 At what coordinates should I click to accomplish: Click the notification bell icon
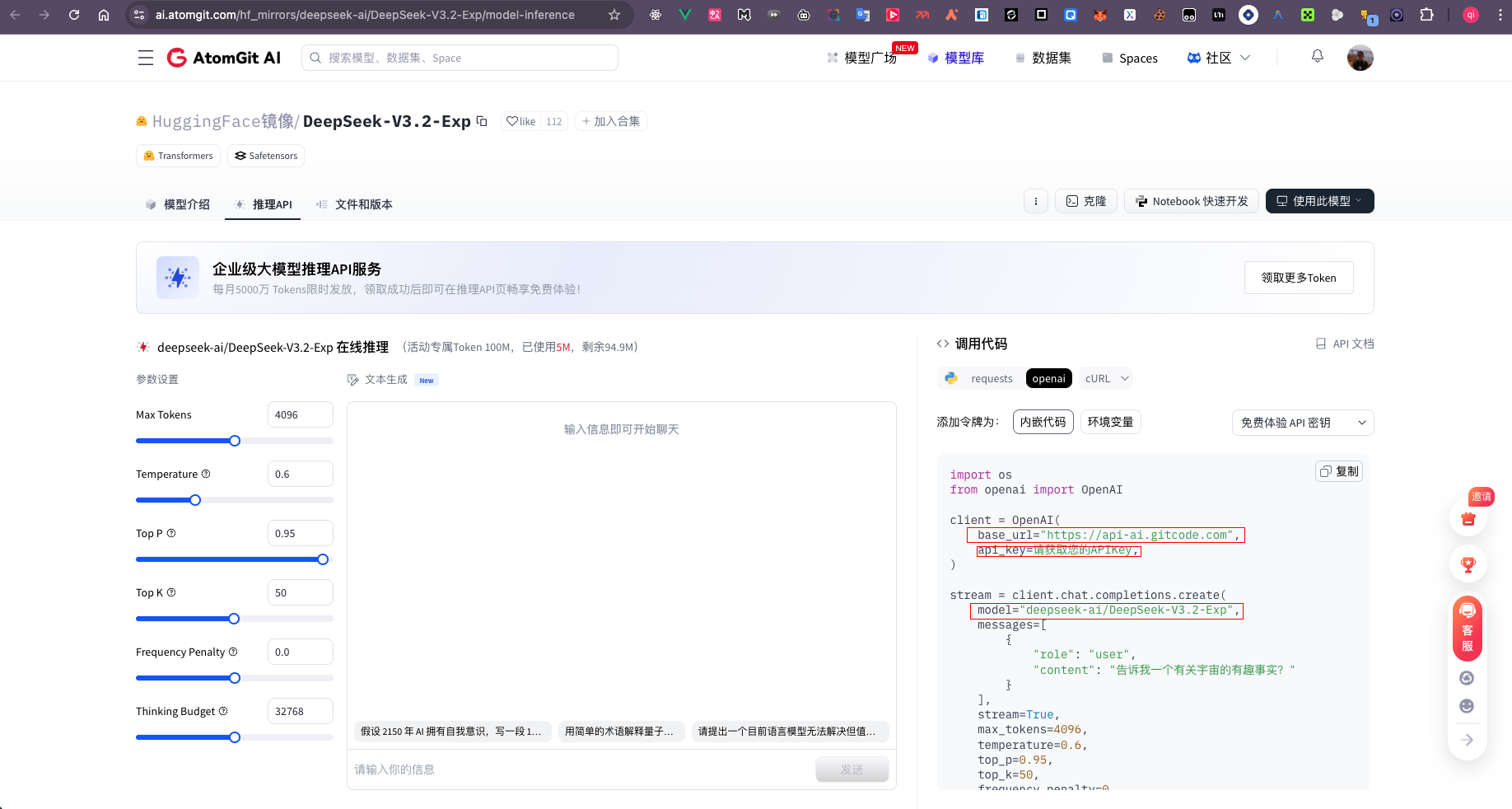[x=1318, y=56]
